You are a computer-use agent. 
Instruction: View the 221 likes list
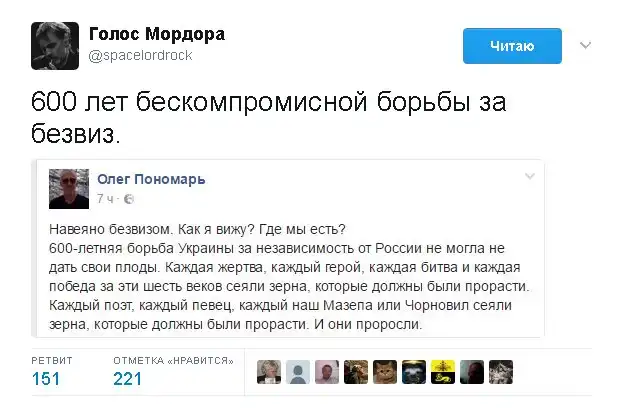tap(128, 378)
